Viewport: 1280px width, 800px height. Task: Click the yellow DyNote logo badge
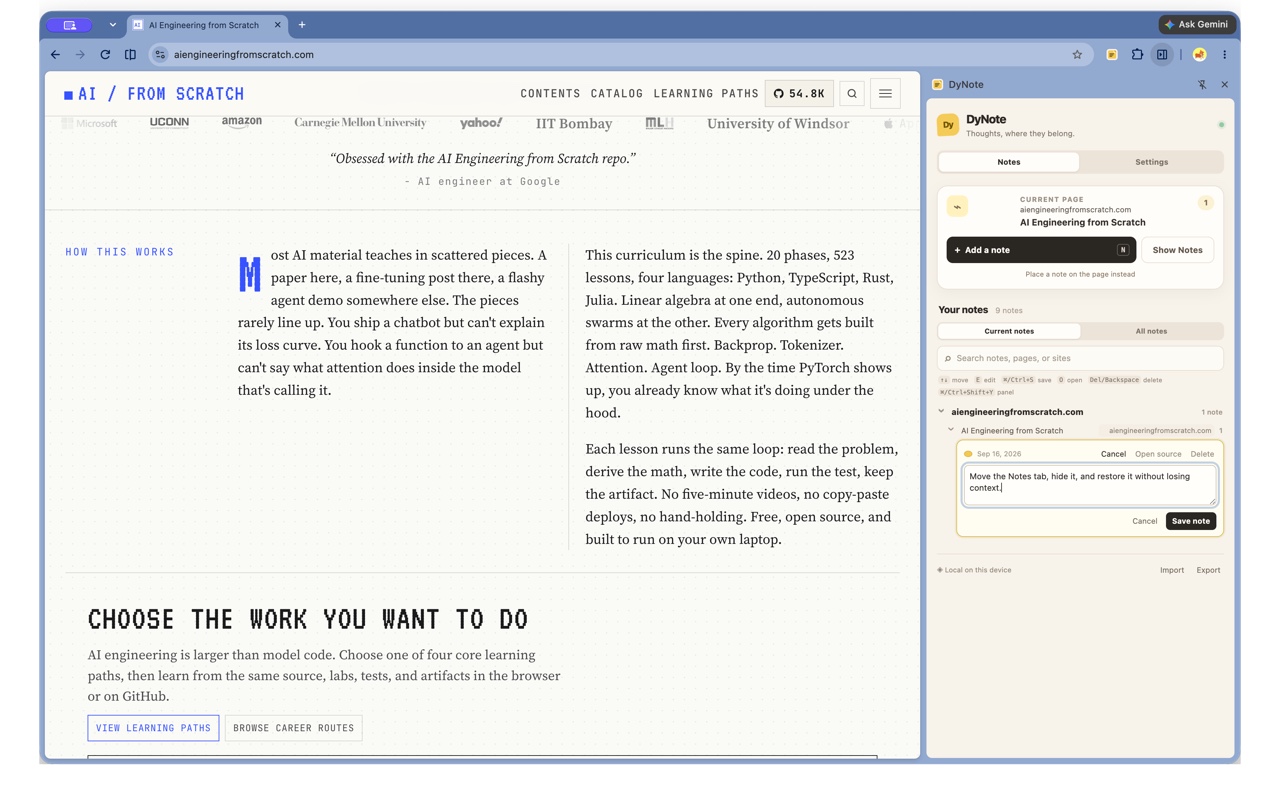click(948, 125)
